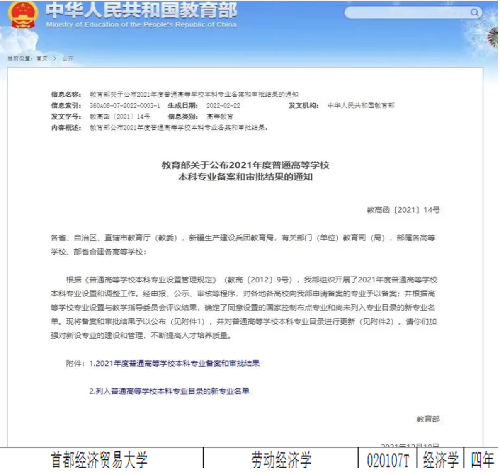Select the 信息类别 value 高等教育
The width and height of the screenshot is (500, 475).
pyautogui.click(x=220, y=117)
